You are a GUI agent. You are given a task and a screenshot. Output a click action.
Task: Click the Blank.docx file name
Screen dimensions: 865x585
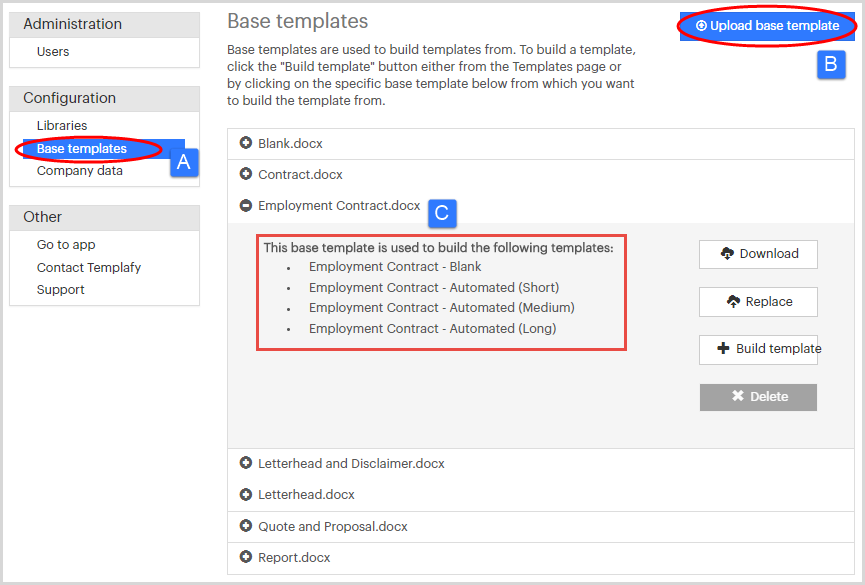click(x=290, y=143)
